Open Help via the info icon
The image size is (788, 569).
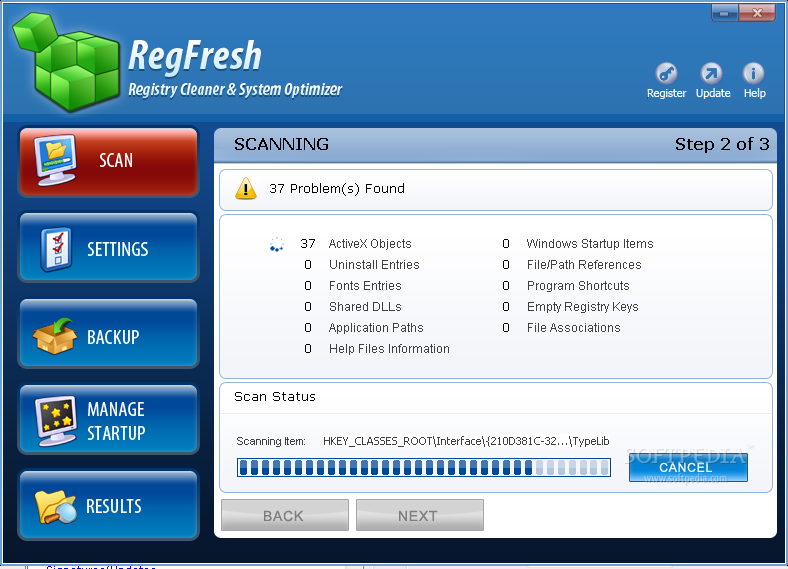coord(753,73)
